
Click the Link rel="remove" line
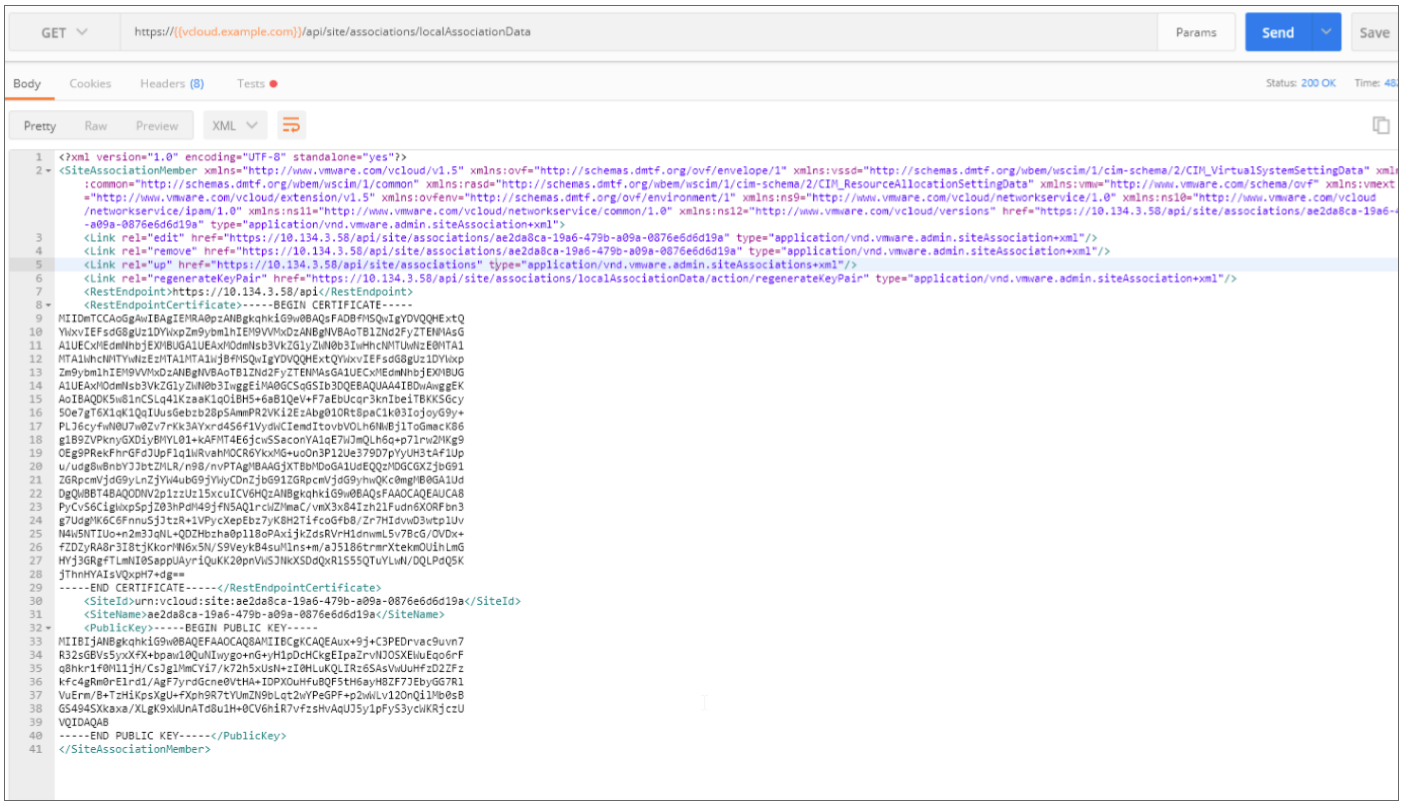pos(597,251)
